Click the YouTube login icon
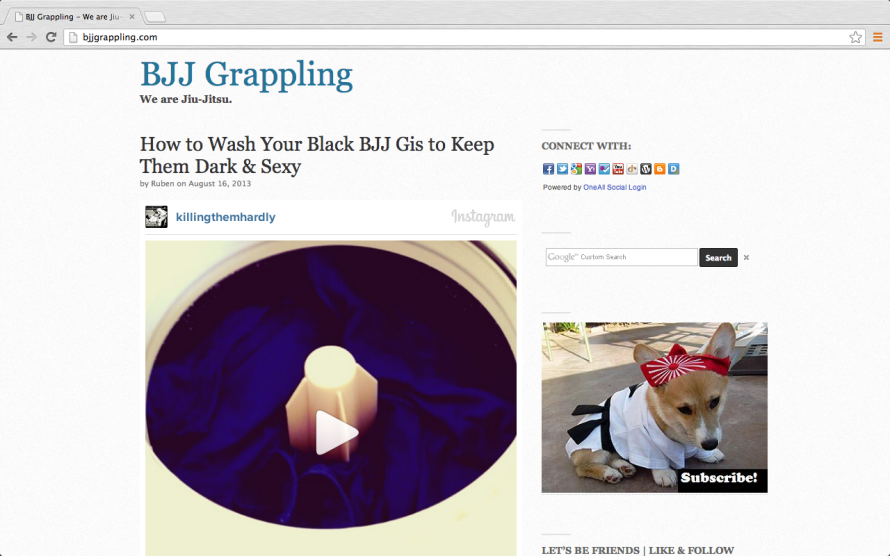Screen dimensions: 890x556 click(618, 169)
